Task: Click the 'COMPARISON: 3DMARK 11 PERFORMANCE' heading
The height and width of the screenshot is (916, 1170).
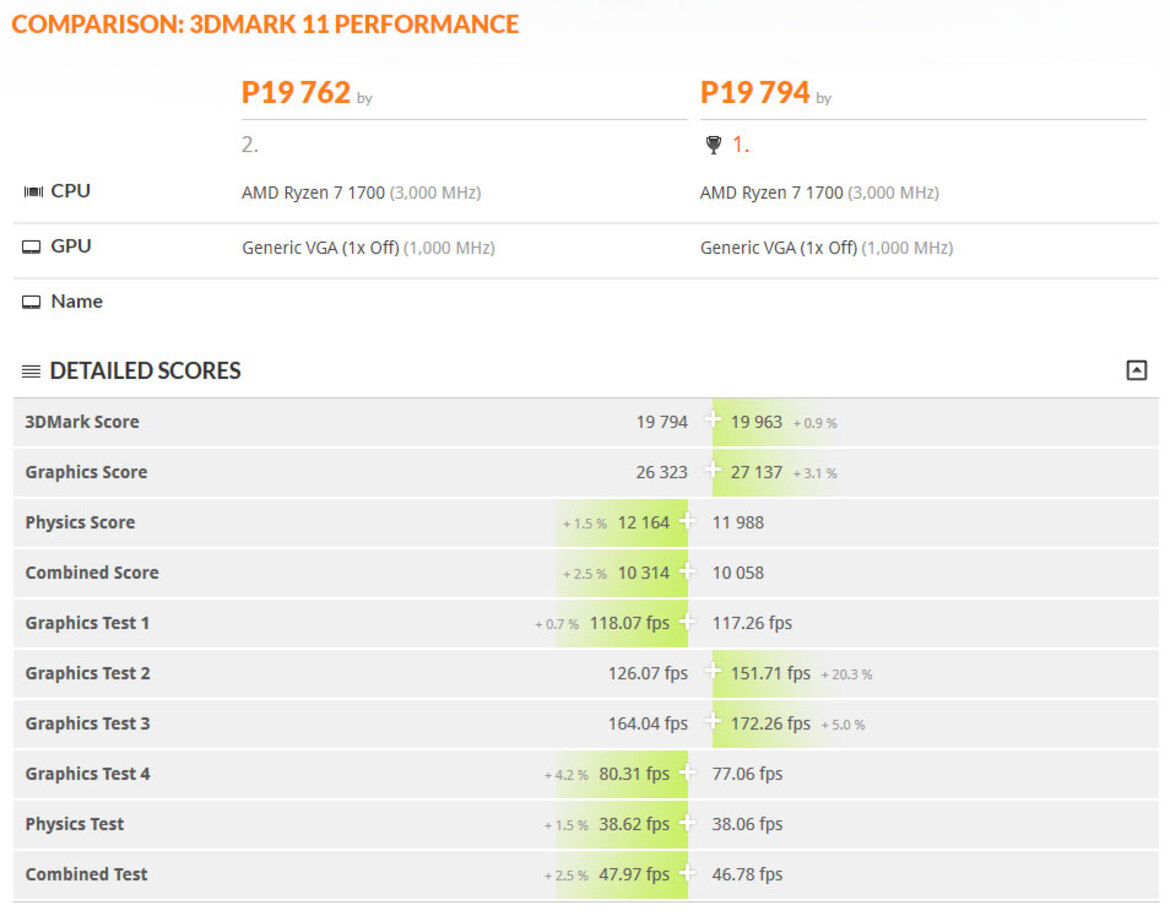Action: [x=265, y=24]
